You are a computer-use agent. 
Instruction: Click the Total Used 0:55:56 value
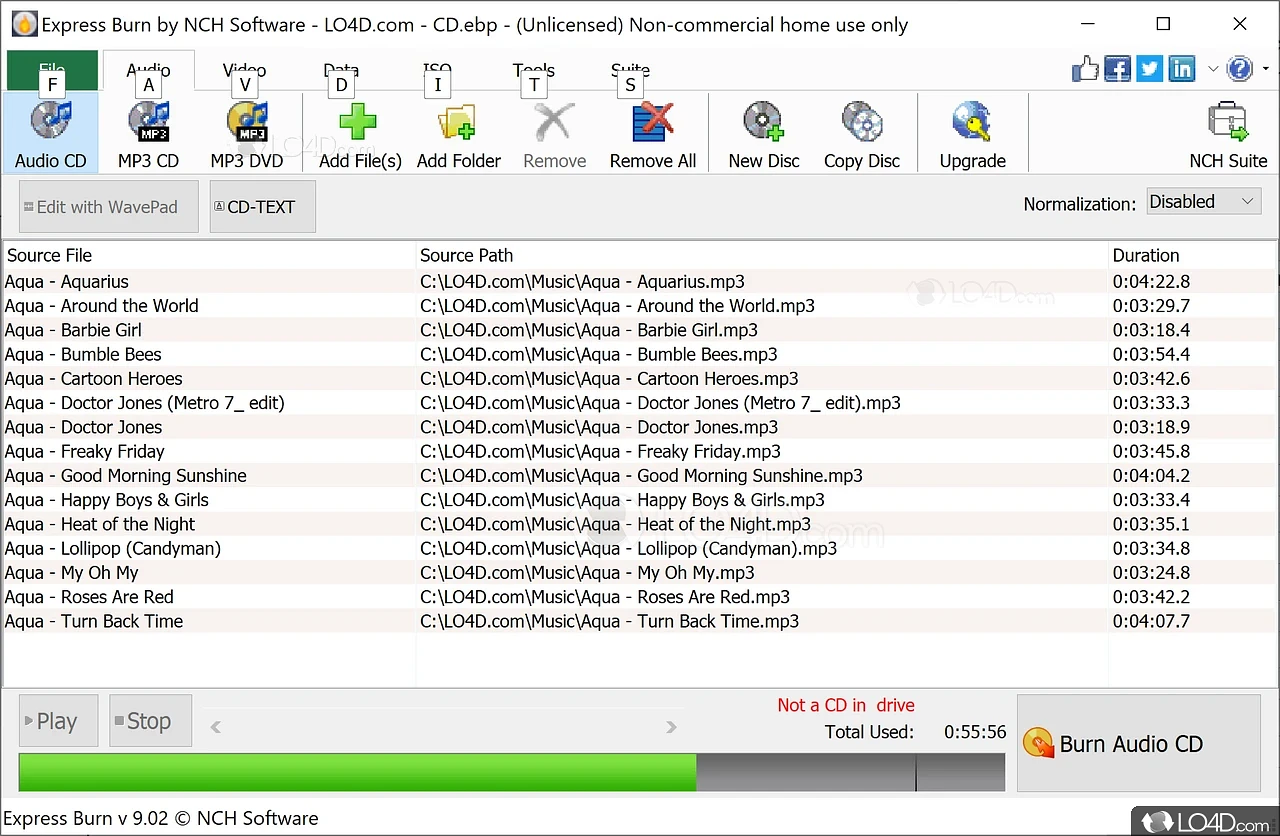pos(975,732)
